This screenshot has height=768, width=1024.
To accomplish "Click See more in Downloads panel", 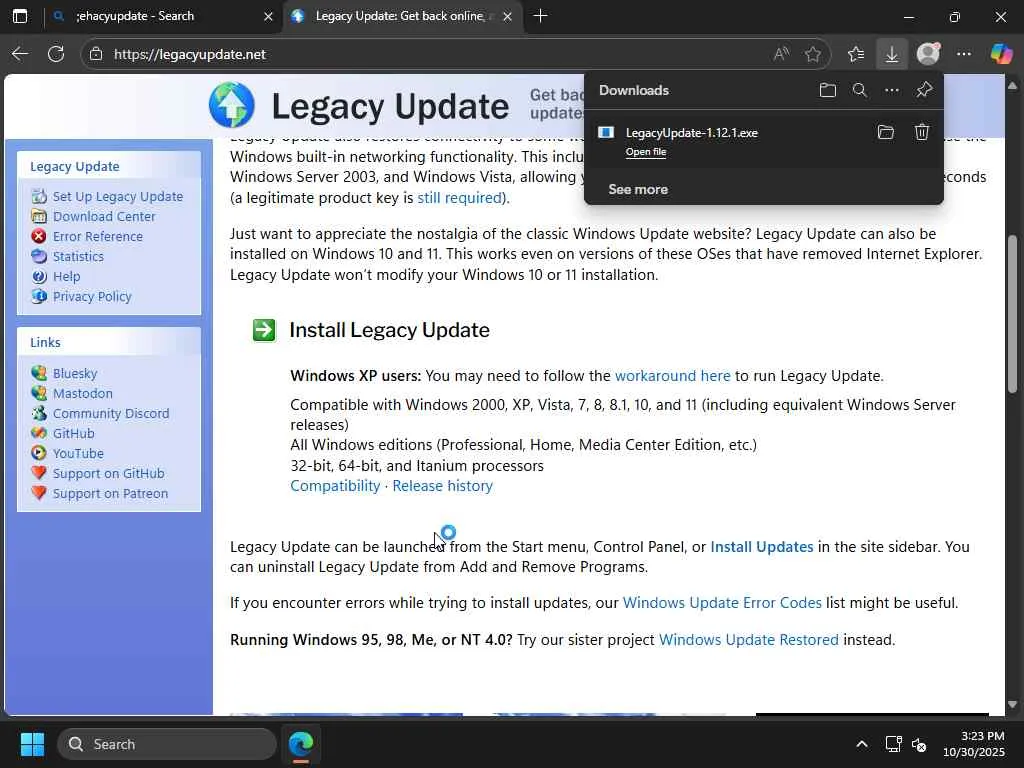I will tap(638, 189).
